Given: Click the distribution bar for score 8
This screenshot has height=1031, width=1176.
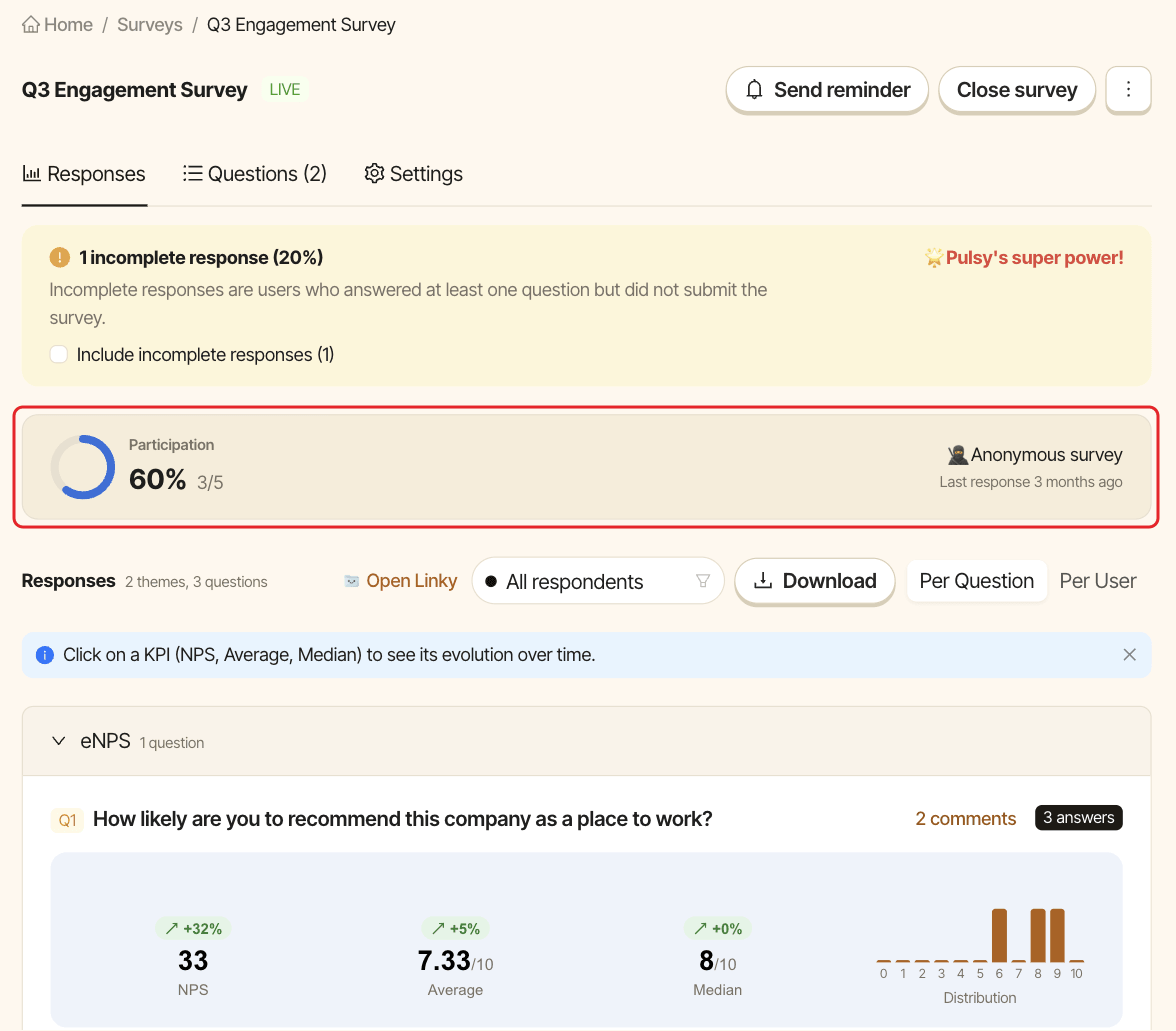Looking at the screenshot, I should pos(1038,935).
